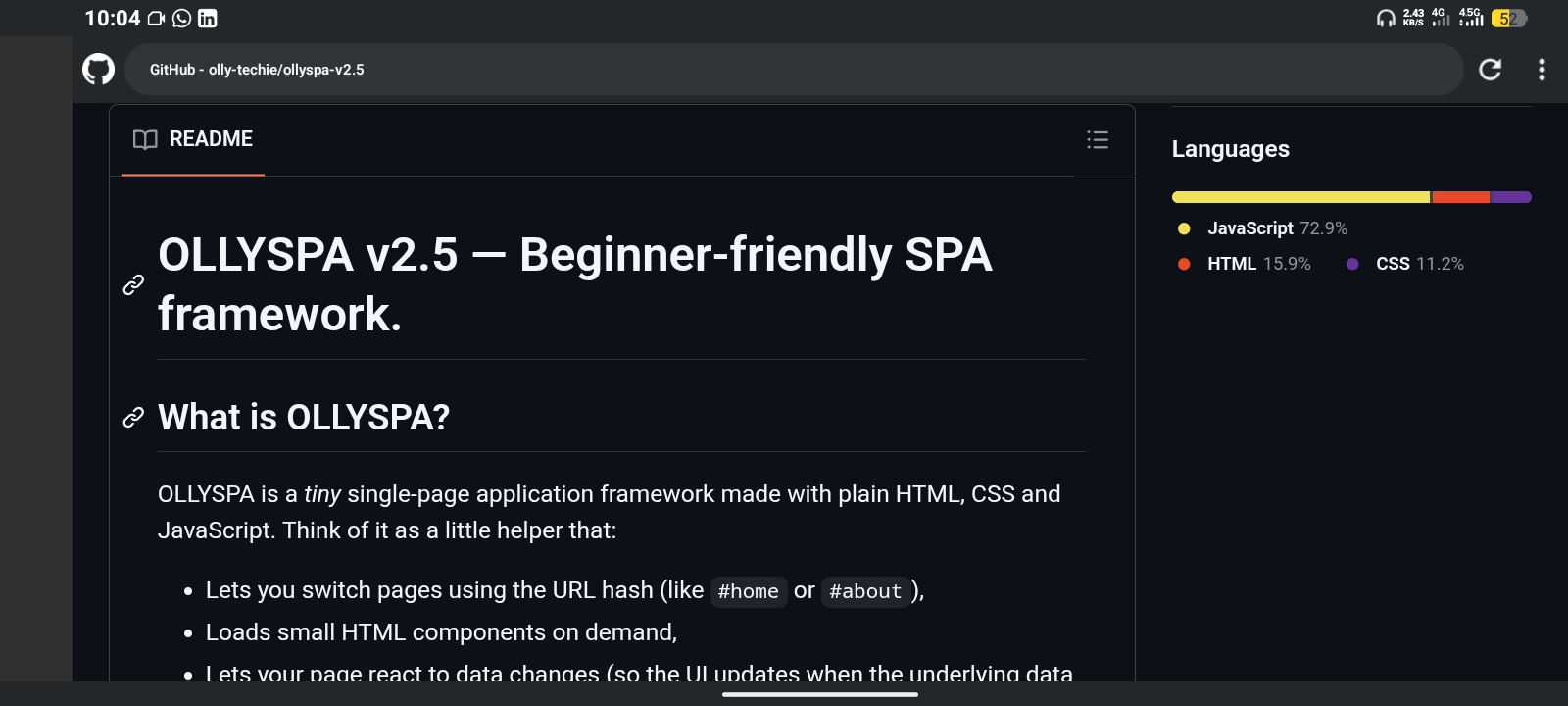Reload the page with refresh icon

point(1490,70)
